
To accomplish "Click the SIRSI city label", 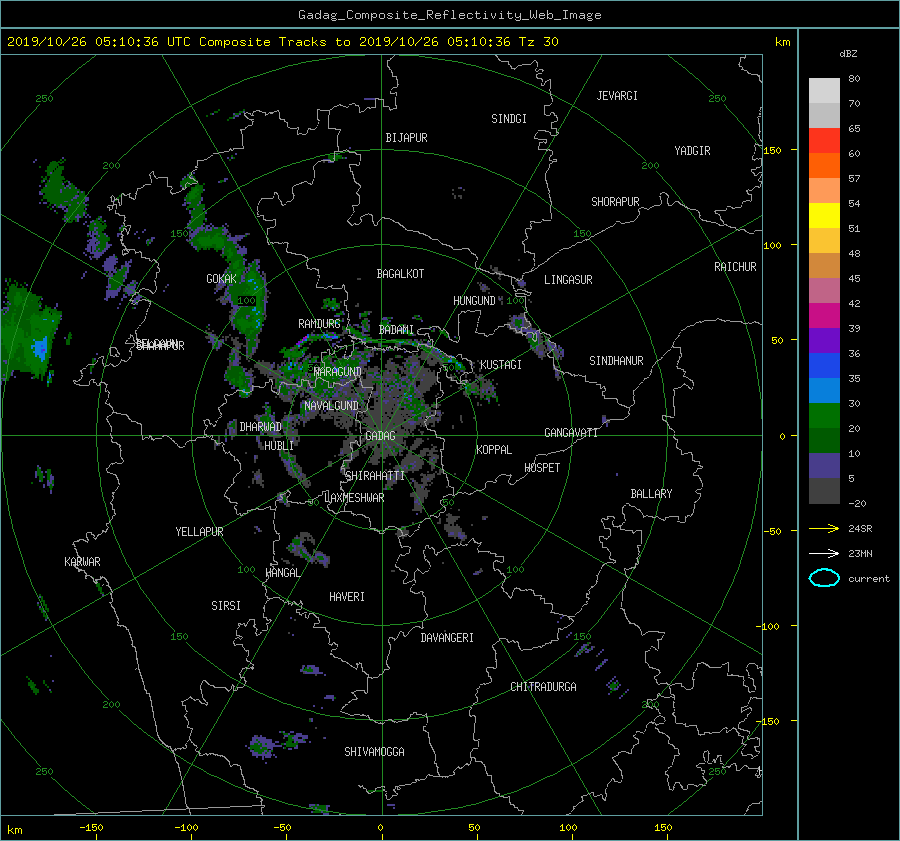I will pyautogui.click(x=226, y=606).
